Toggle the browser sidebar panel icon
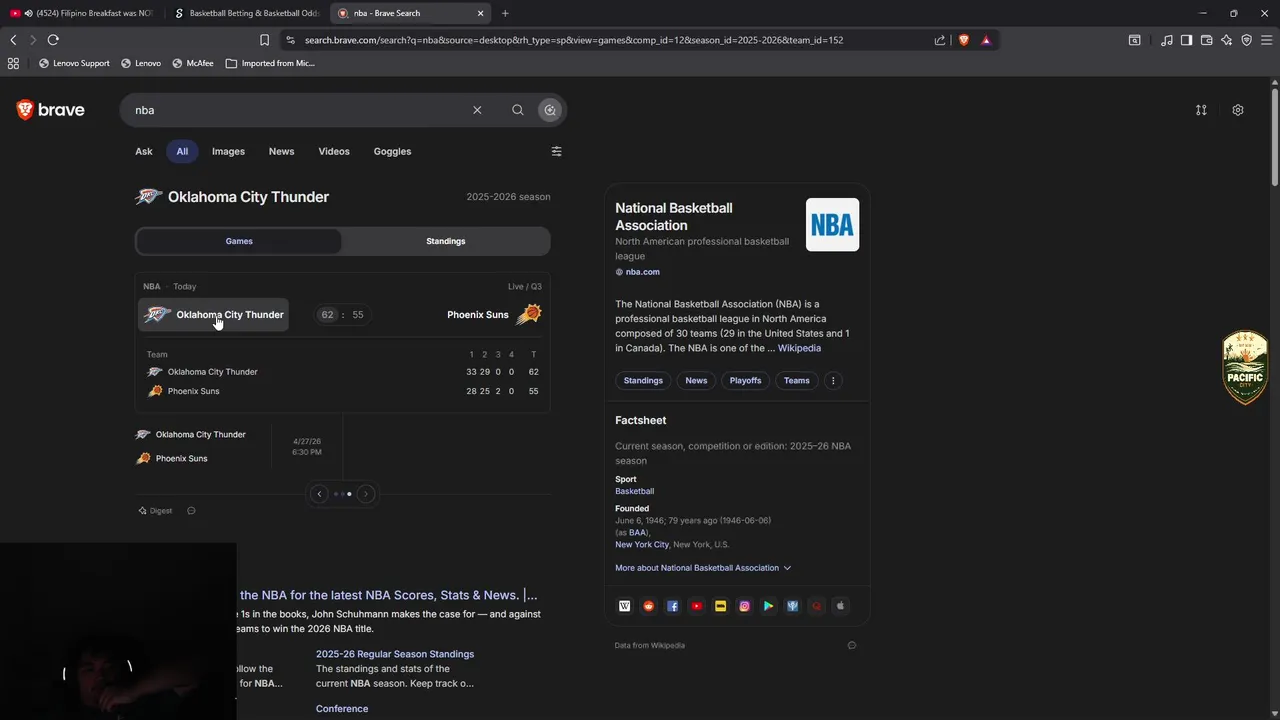This screenshot has width=1280, height=720. pos(1186,40)
